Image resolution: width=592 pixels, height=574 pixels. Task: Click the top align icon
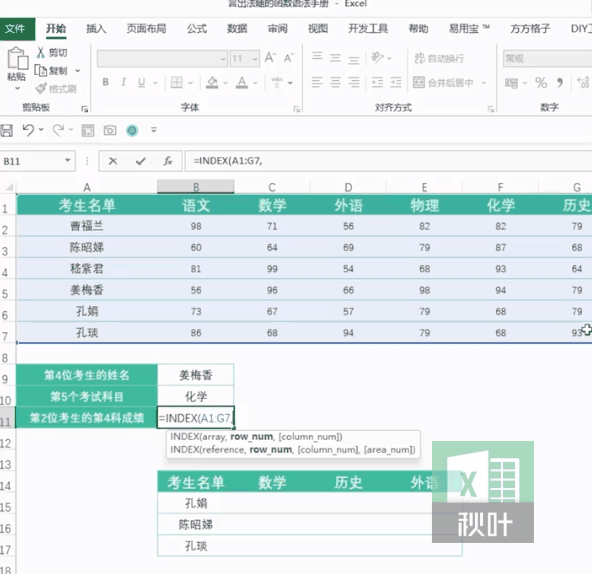coord(317,57)
